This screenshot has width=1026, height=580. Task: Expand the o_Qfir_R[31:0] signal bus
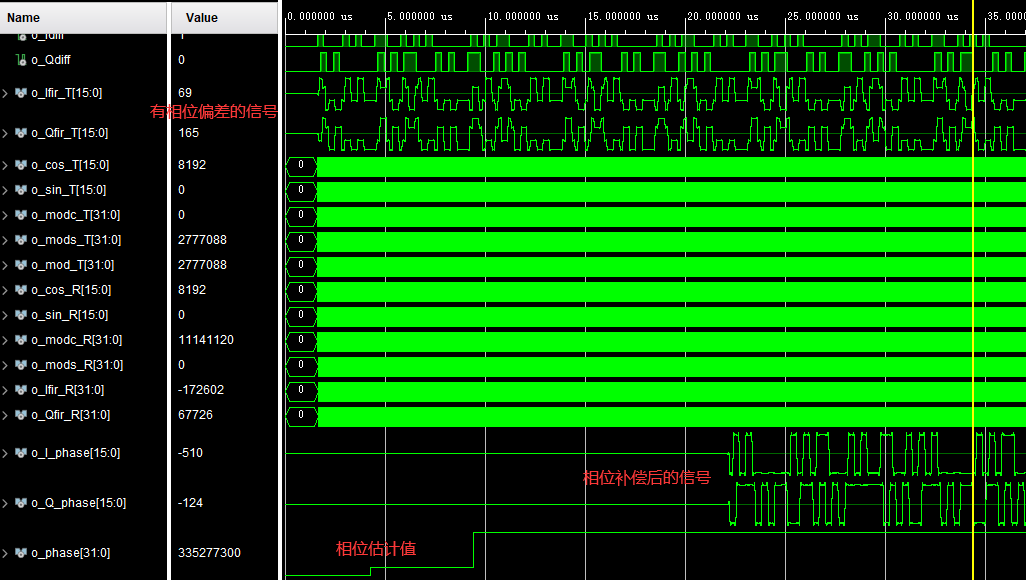[x=5, y=415]
